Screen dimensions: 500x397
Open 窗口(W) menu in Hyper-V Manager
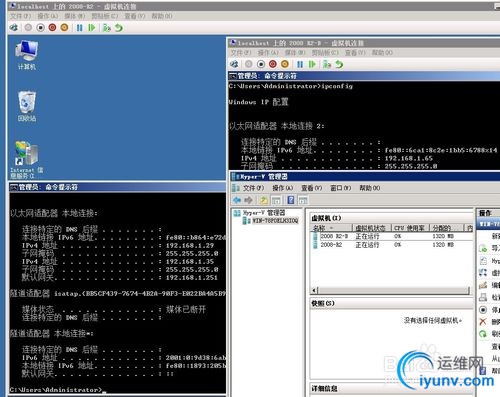pyautogui.click(x=341, y=188)
